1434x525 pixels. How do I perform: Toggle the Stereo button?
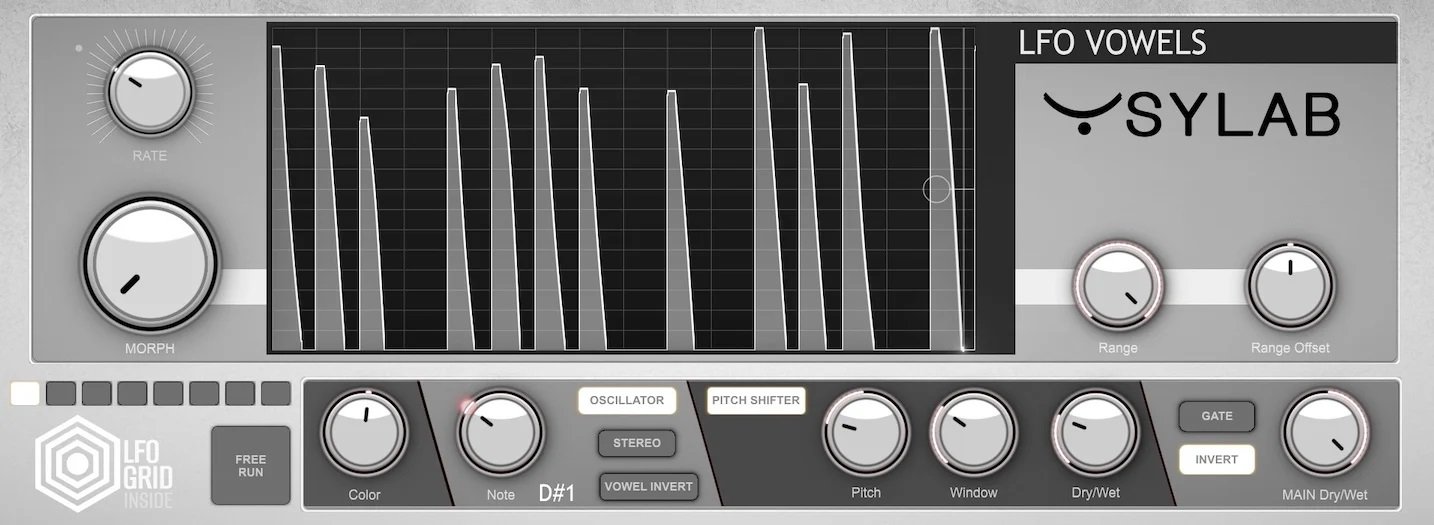(637, 443)
